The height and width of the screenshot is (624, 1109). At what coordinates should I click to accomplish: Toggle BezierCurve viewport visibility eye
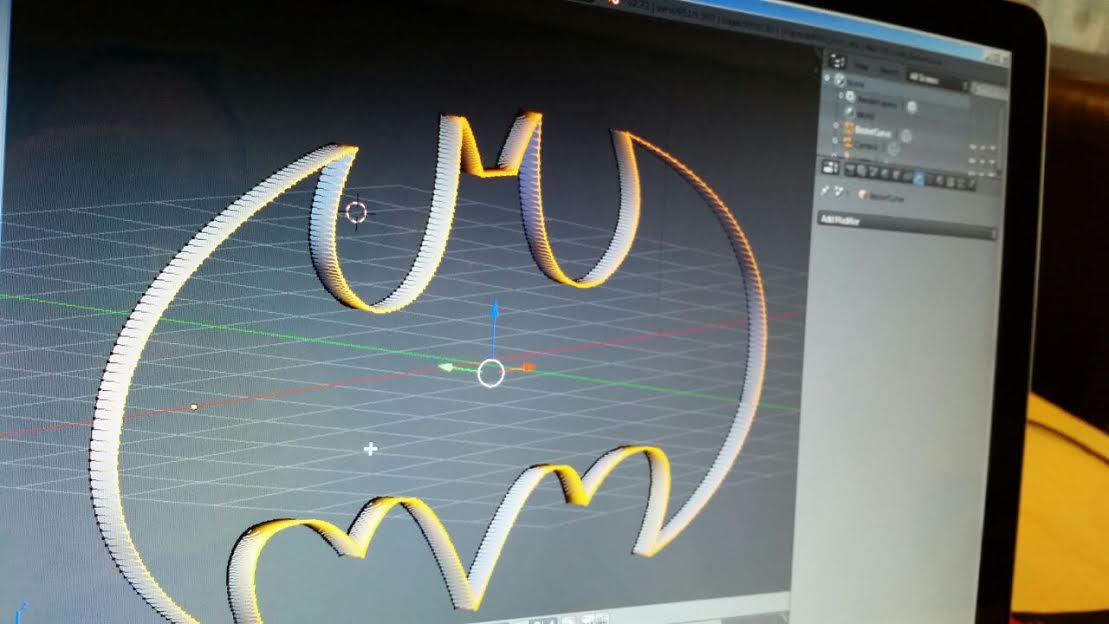click(973, 147)
